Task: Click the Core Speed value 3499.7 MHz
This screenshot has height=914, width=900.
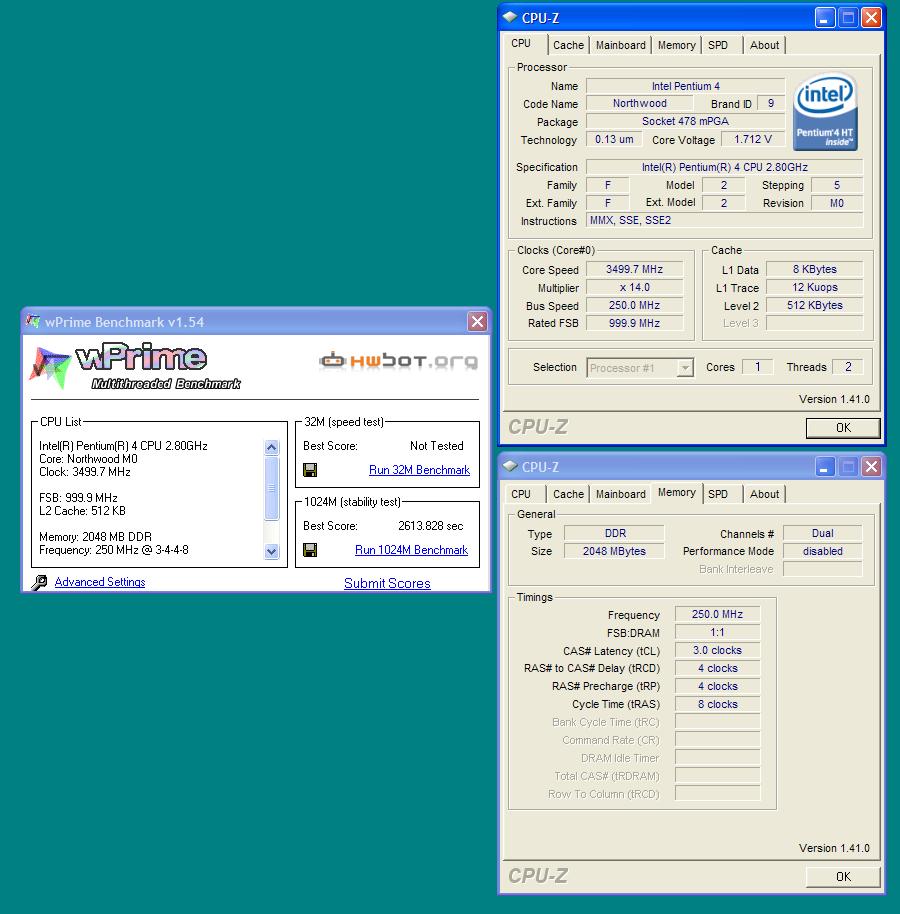Action: tap(634, 269)
